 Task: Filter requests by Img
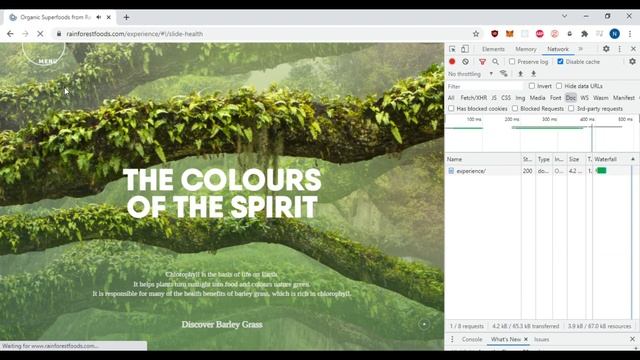520,98
